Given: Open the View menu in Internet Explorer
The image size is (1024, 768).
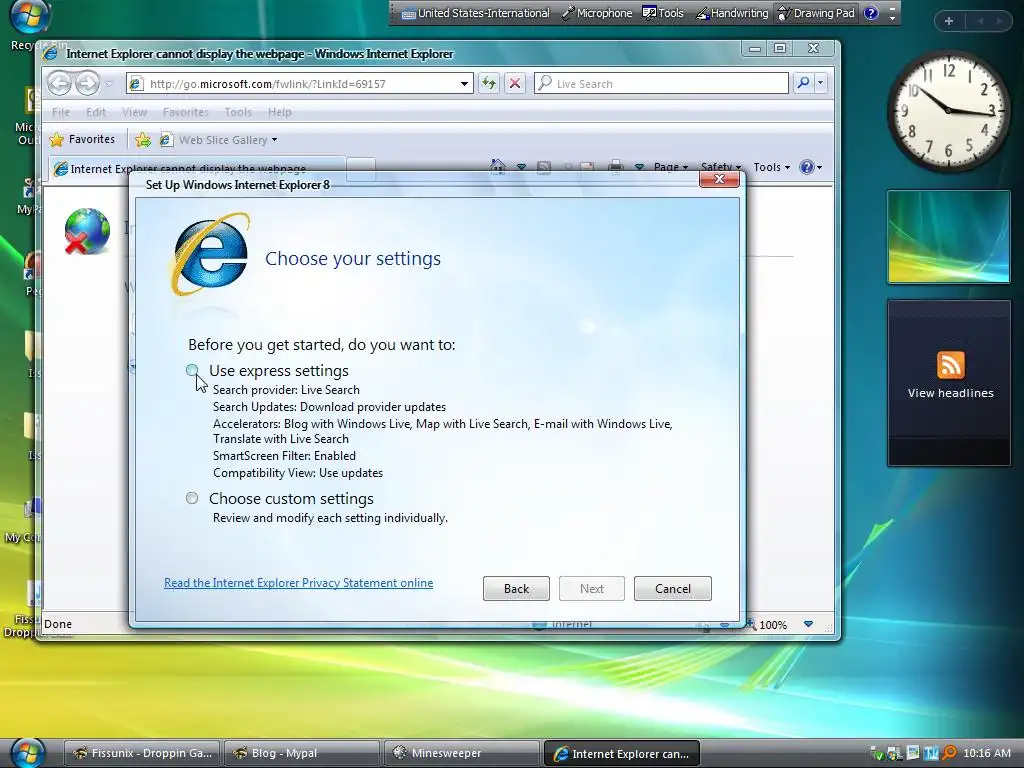Looking at the screenshot, I should [134, 112].
